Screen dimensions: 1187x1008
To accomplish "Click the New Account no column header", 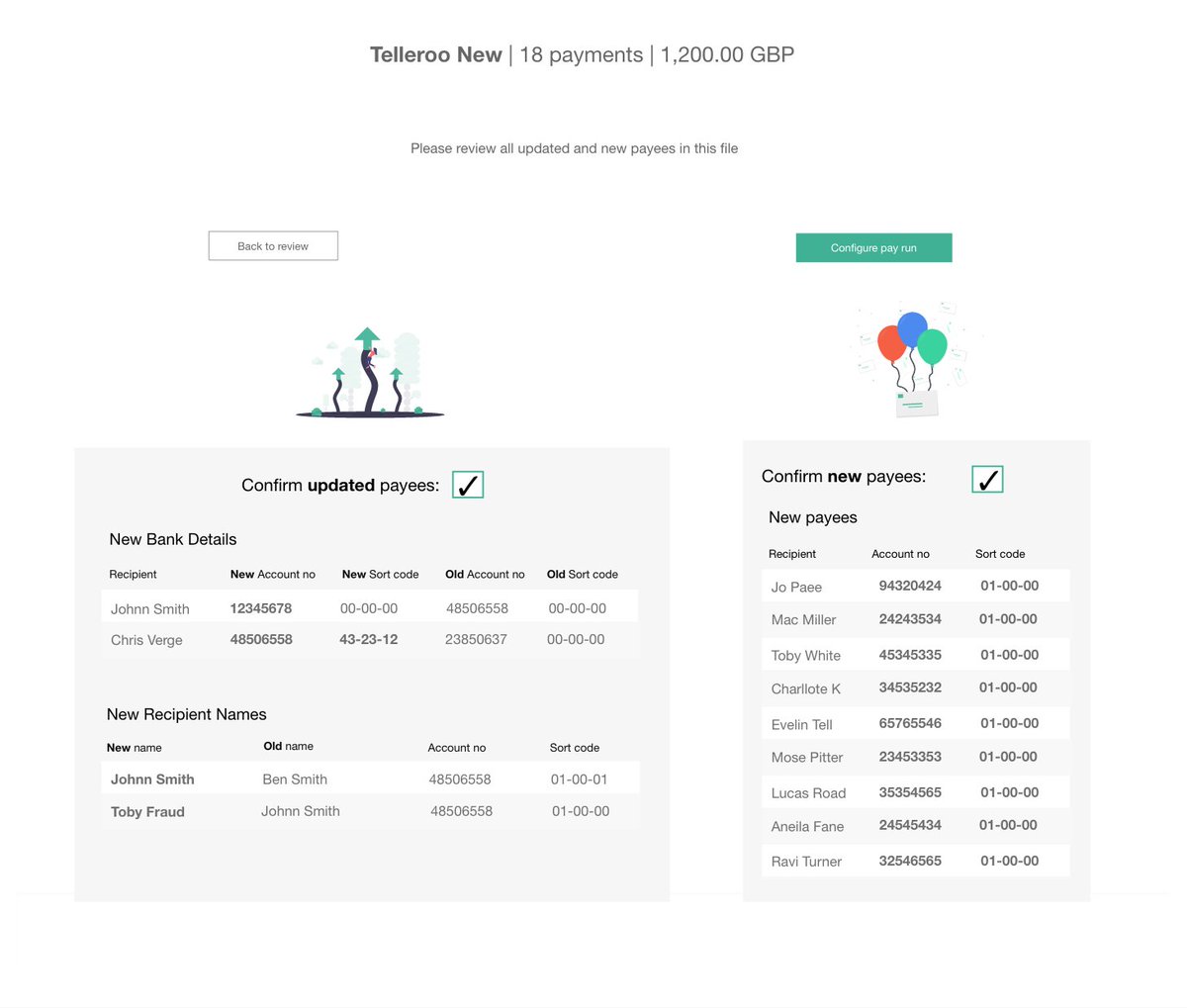I will pyautogui.click(x=273, y=574).
